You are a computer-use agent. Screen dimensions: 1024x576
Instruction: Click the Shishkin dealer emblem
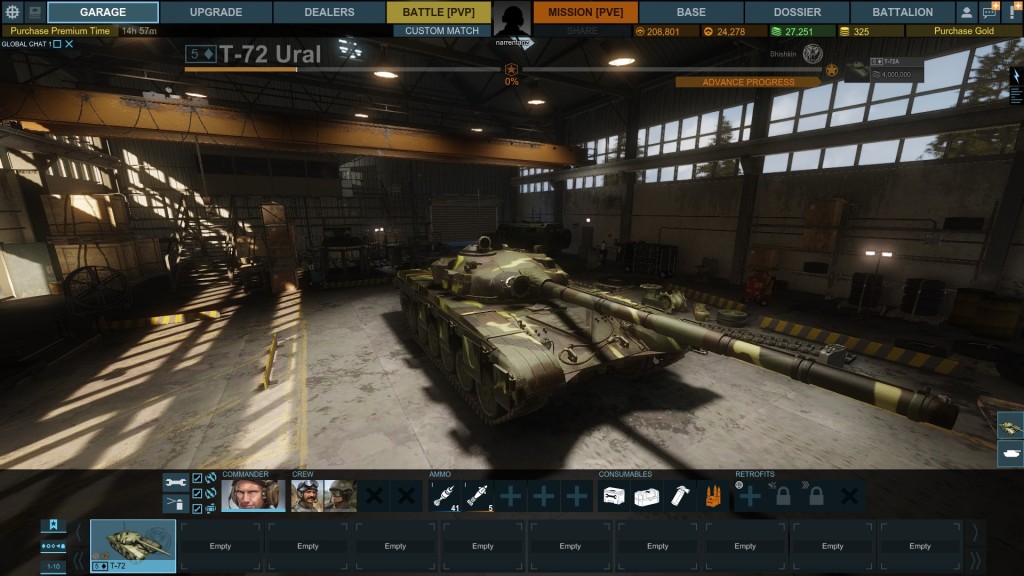812,54
